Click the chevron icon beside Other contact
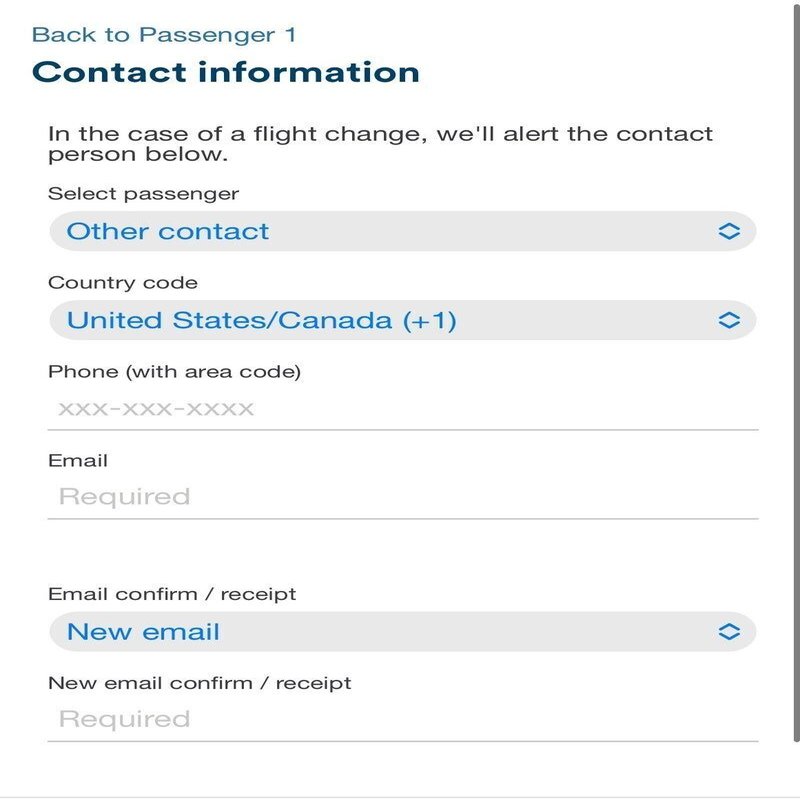 [x=729, y=231]
